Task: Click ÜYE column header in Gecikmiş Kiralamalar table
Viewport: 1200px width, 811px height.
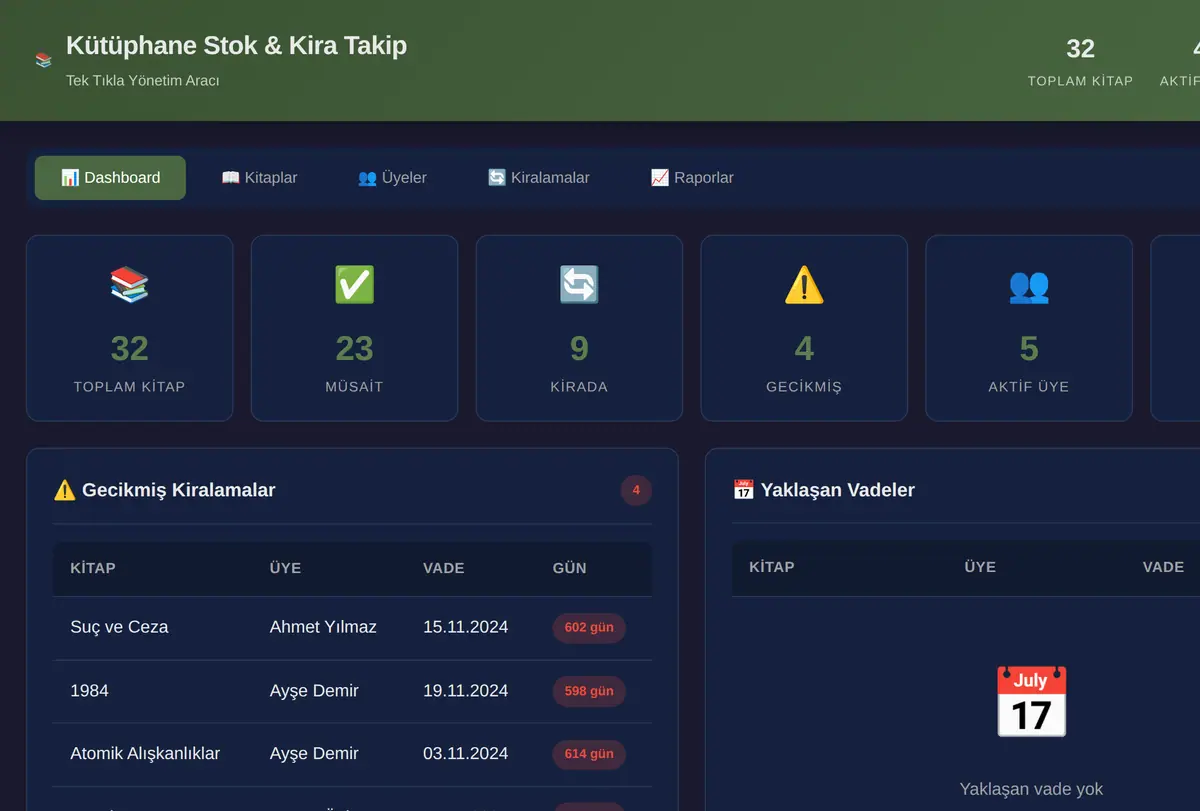Action: coord(285,568)
